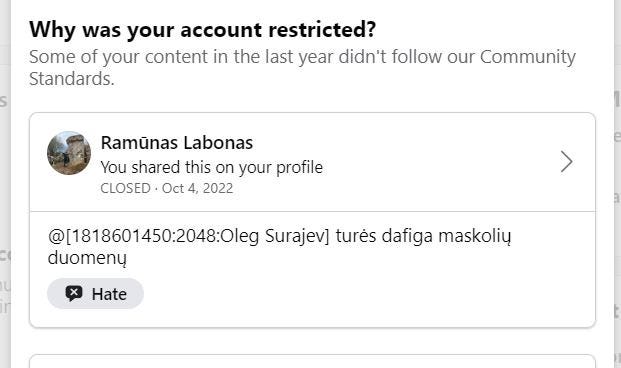Click dimmed background right of dialog
The width and height of the screenshot is (621, 368).
pyautogui.click(x=617, y=184)
